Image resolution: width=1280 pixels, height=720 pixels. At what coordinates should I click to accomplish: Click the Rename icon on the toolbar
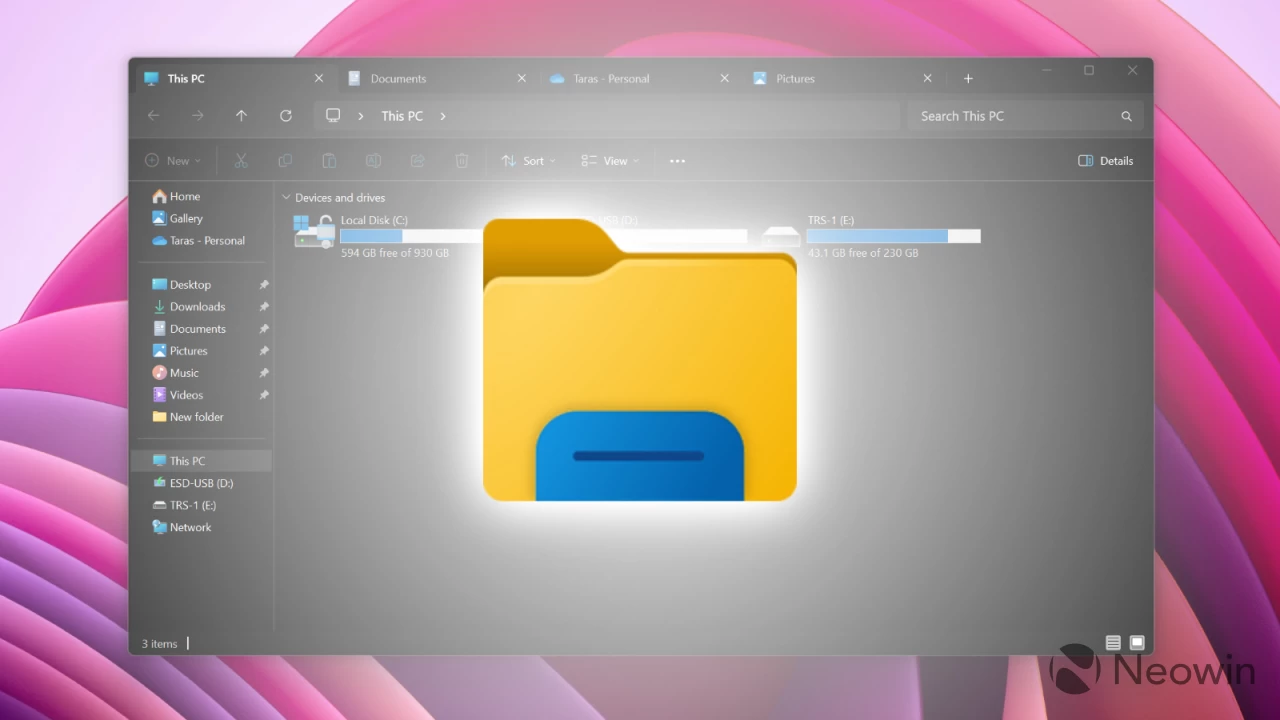(373, 160)
